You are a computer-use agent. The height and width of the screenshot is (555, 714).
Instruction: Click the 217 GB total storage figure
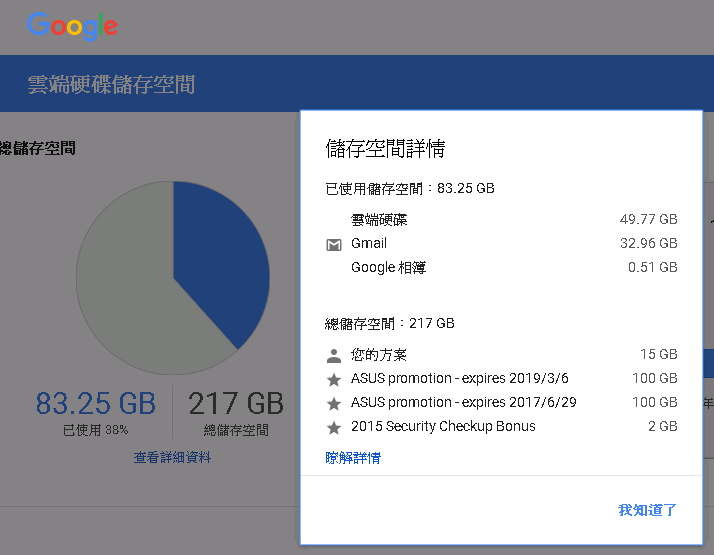point(236,403)
